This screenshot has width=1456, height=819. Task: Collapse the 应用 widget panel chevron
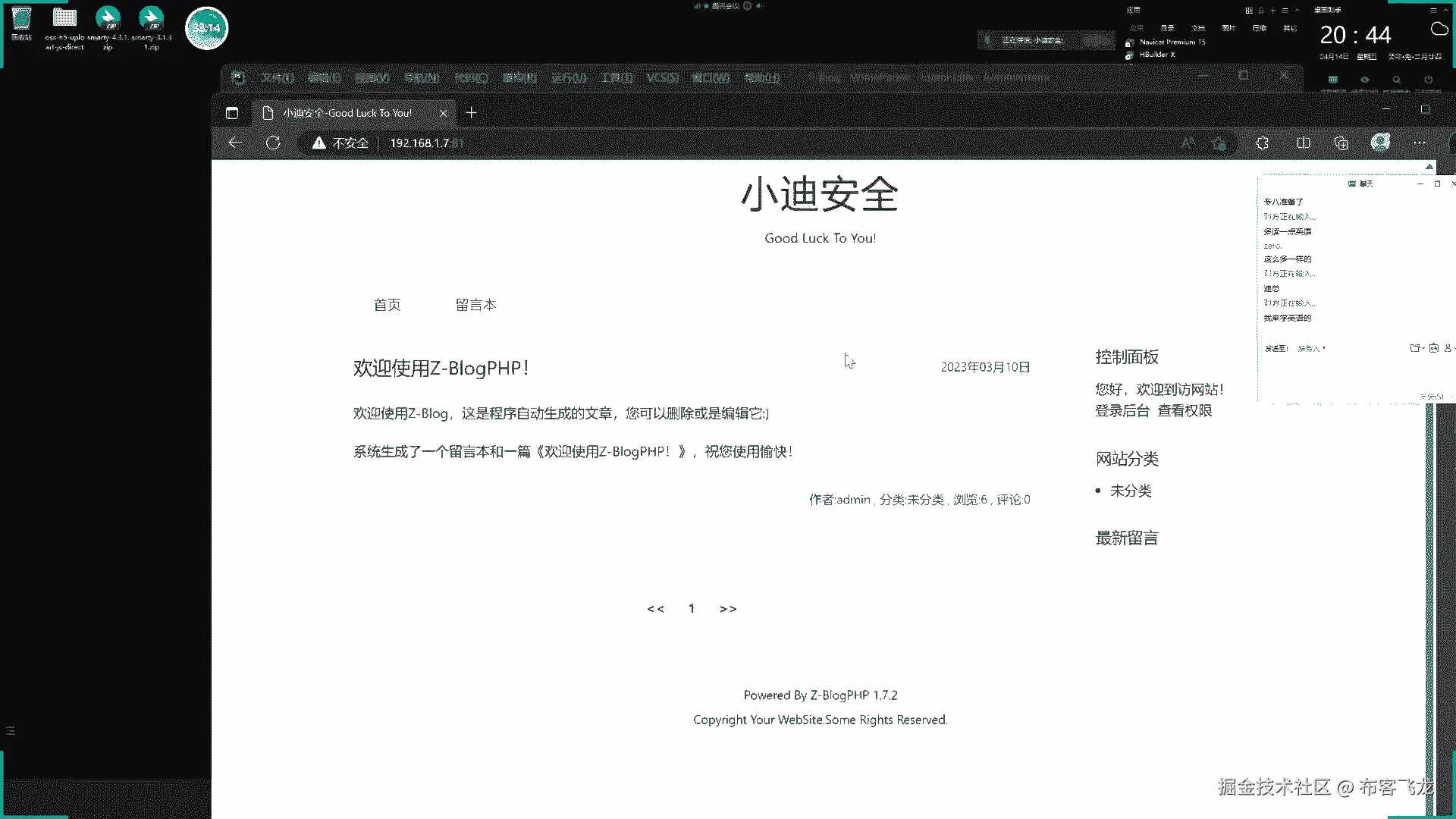(1298, 10)
